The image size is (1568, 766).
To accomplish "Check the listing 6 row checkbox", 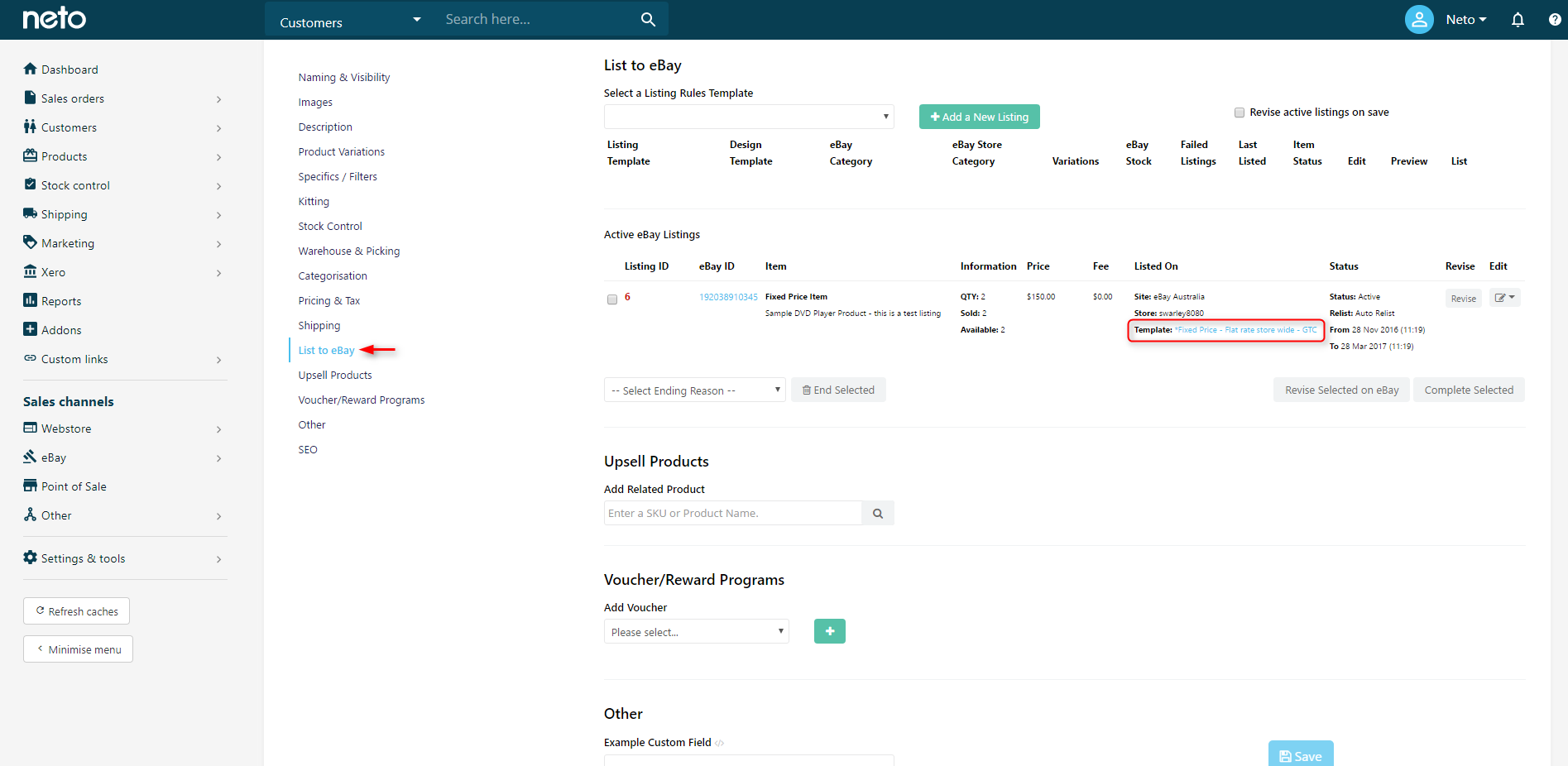I will coord(612,299).
